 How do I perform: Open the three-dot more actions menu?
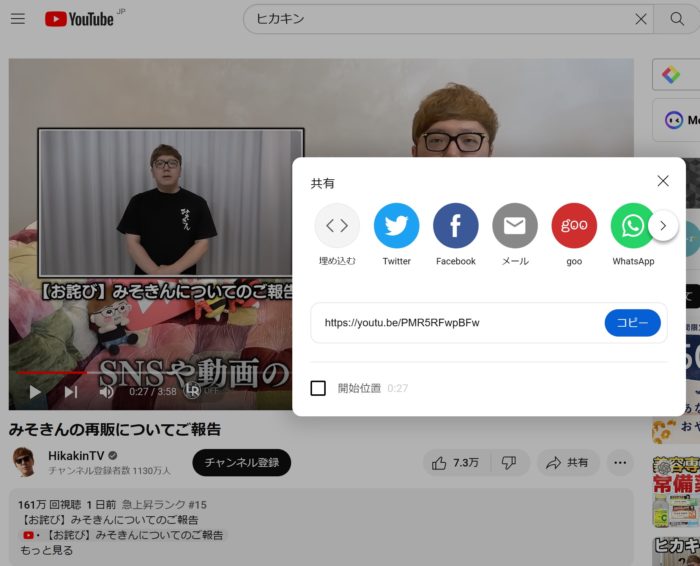pyautogui.click(x=620, y=463)
